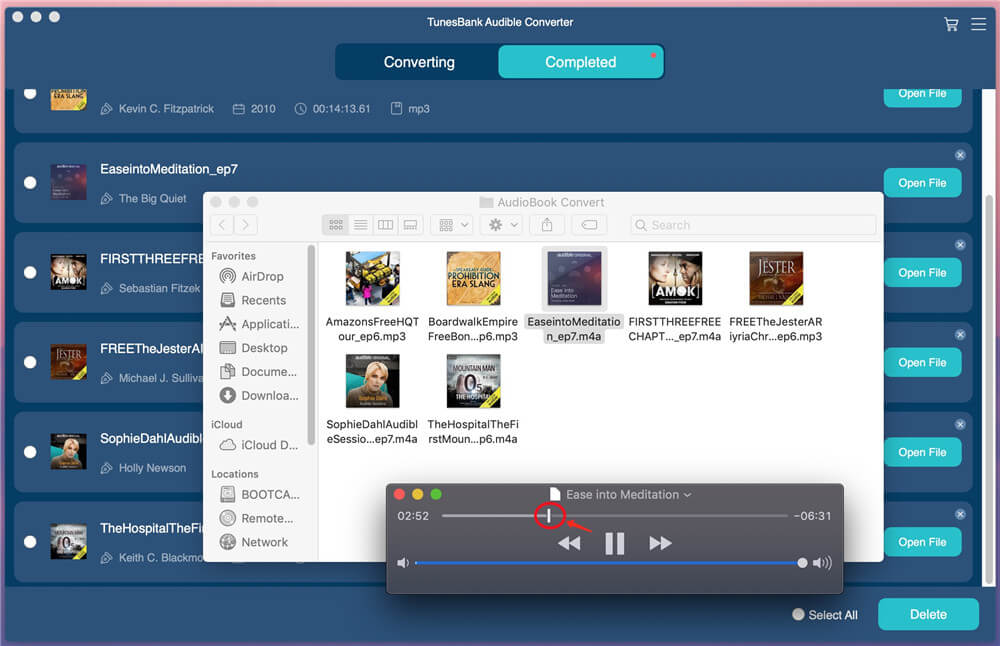The image size is (1000, 646).
Task: Open the Finder action gear dropdown
Action: 503,224
